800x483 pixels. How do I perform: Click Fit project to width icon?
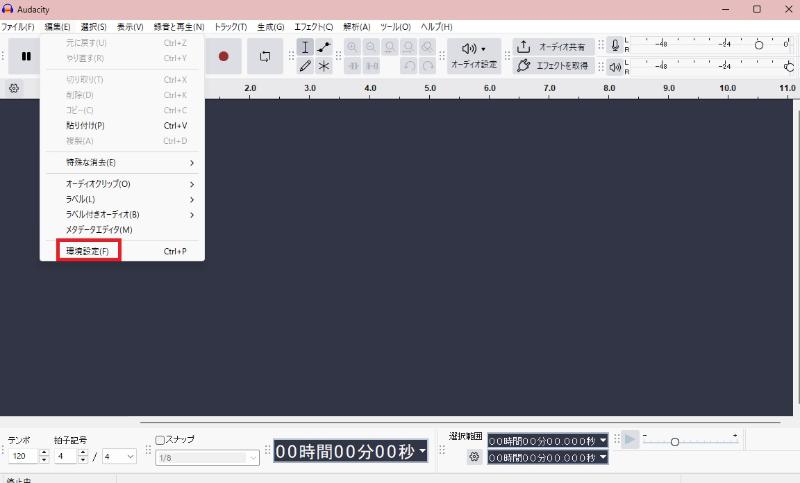409,47
